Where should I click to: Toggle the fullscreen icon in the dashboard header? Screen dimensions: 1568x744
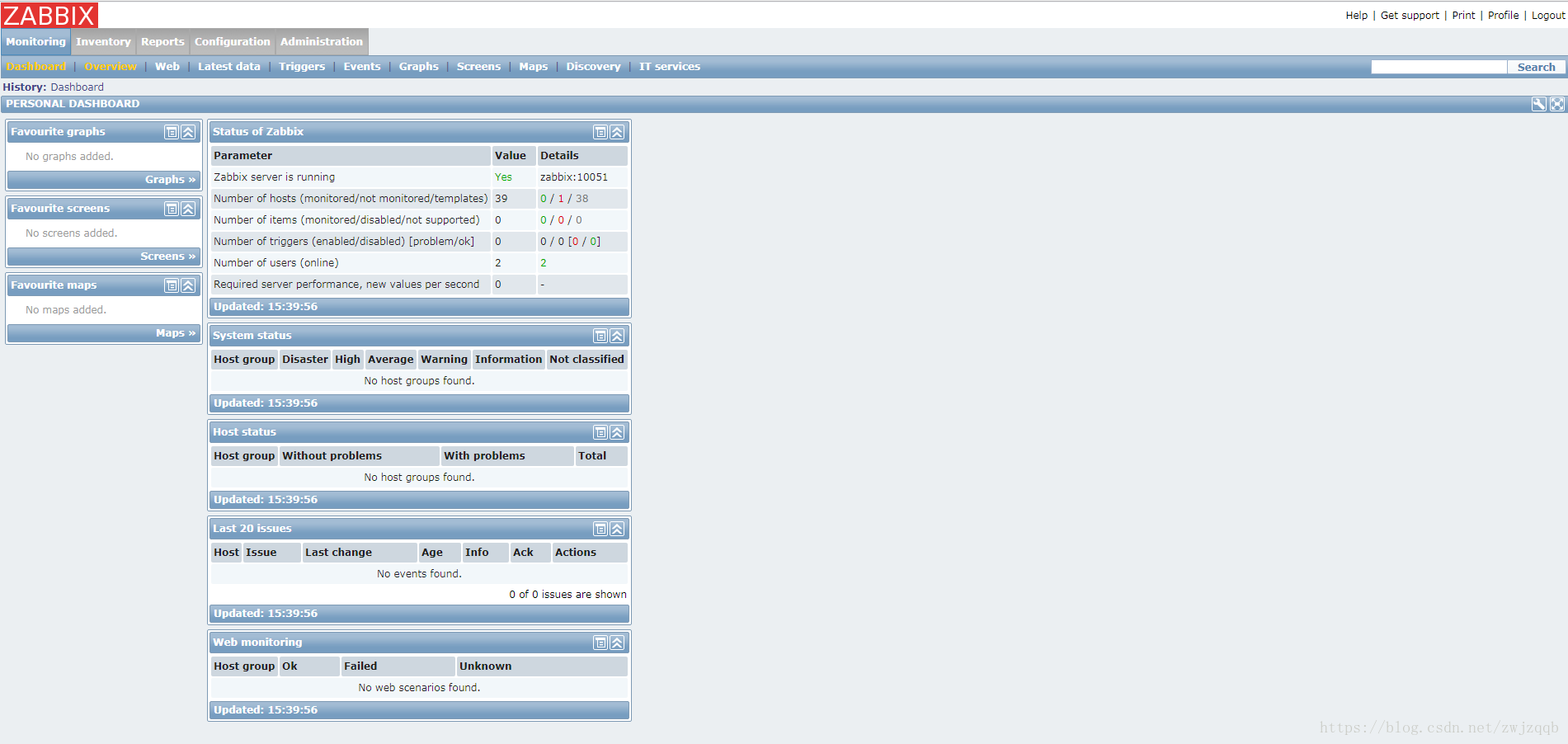(1557, 104)
